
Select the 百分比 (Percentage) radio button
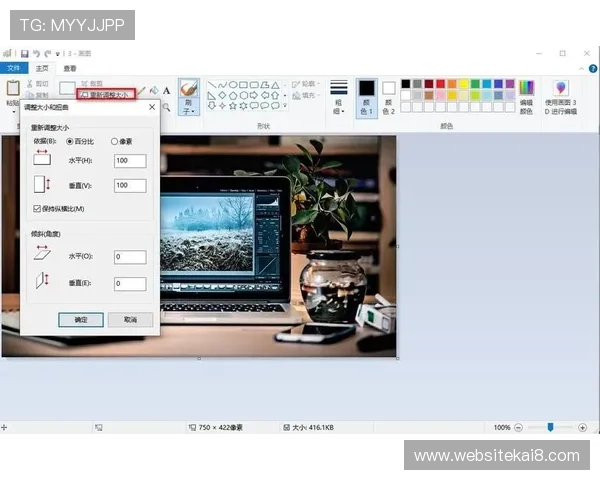click(70, 142)
